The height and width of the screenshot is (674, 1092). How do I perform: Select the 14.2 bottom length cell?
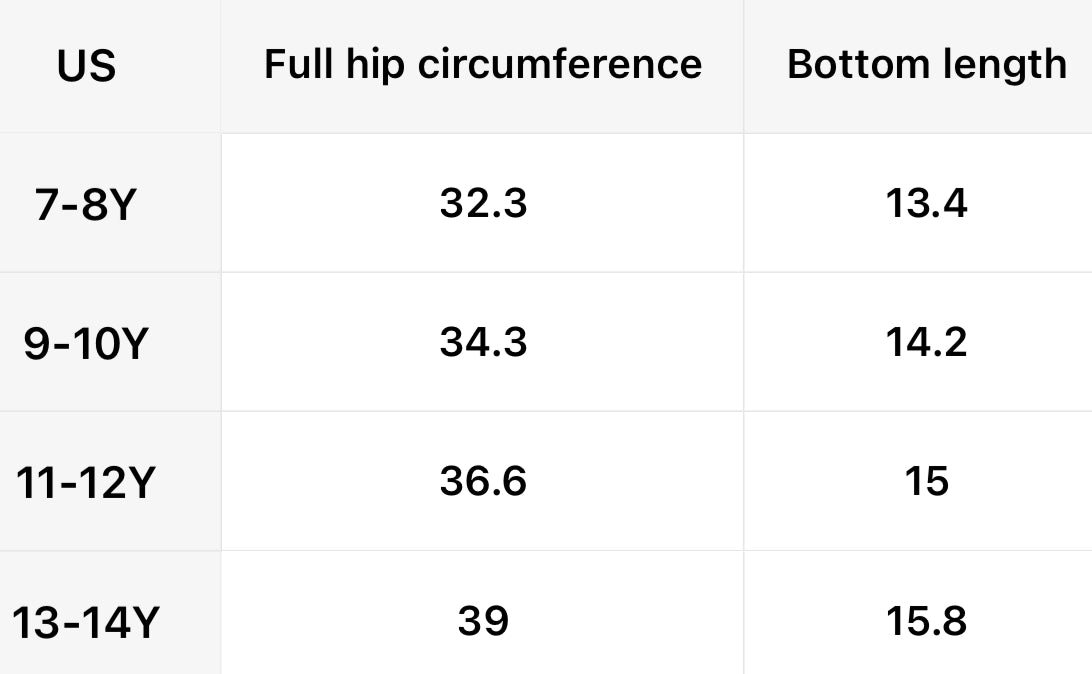(x=926, y=343)
